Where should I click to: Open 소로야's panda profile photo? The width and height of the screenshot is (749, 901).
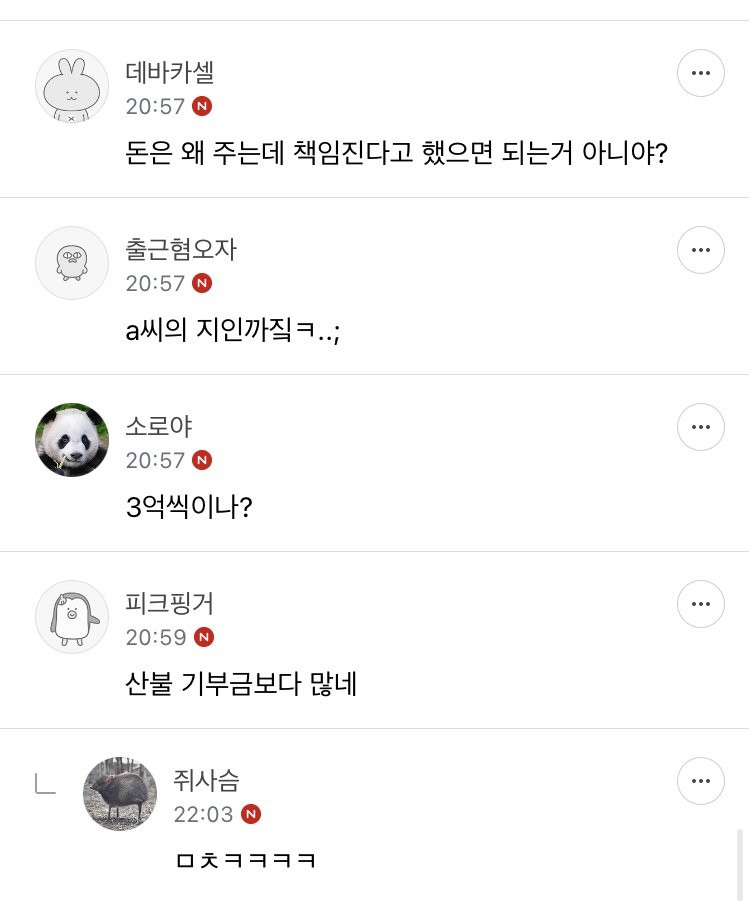pos(72,440)
